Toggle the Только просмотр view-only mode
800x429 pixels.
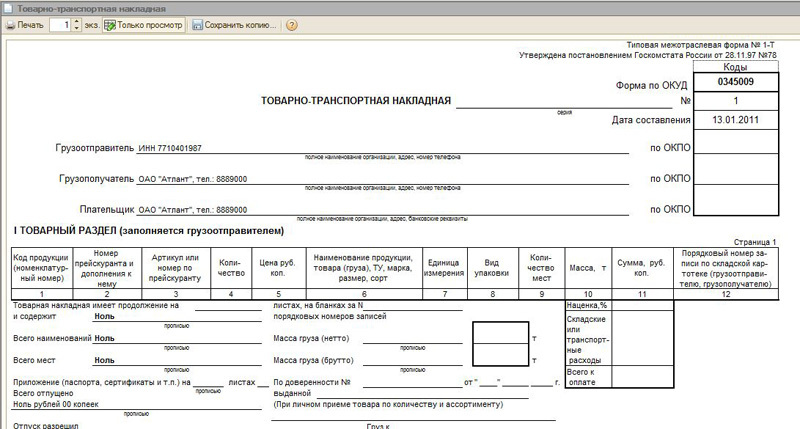(x=142, y=24)
